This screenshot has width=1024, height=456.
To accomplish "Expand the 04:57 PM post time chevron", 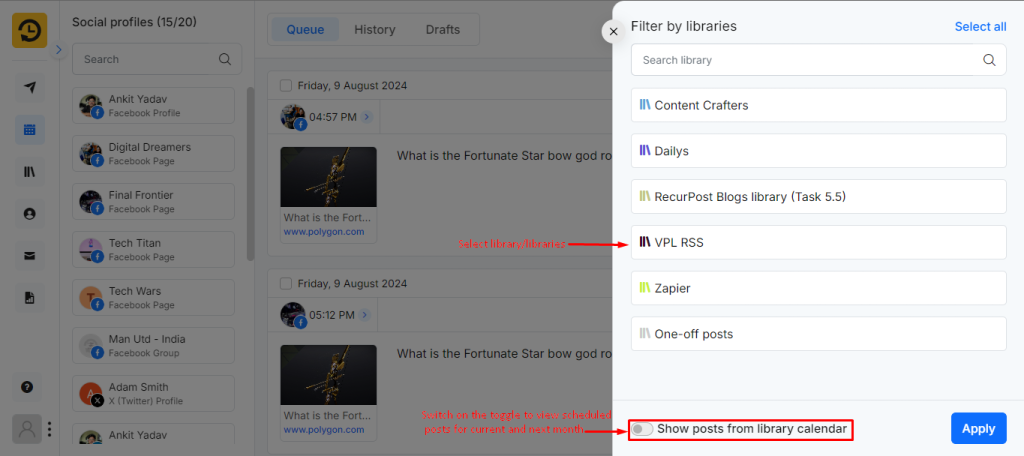I will (x=366, y=117).
